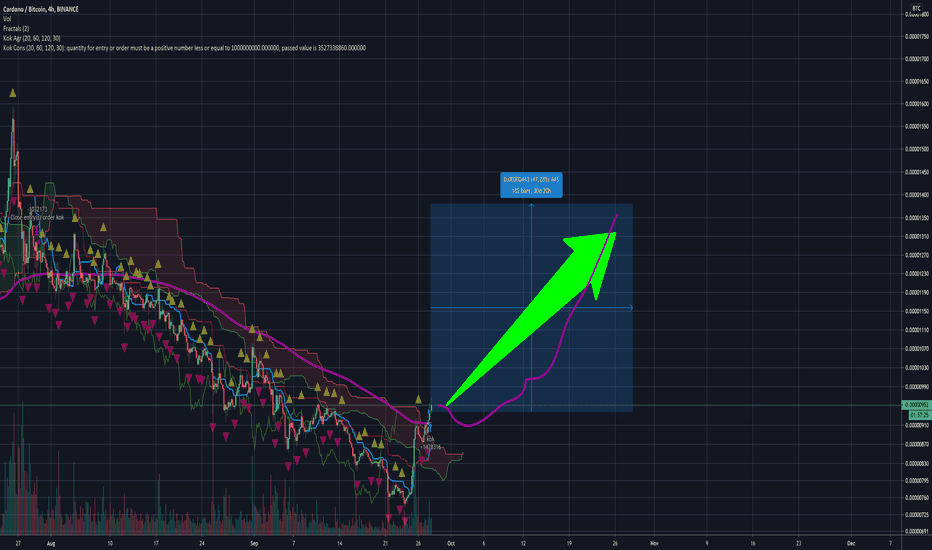Click the 0.00001030 price axis label
Image resolution: width=932 pixels, height=550 pixels.
(917, 368)
